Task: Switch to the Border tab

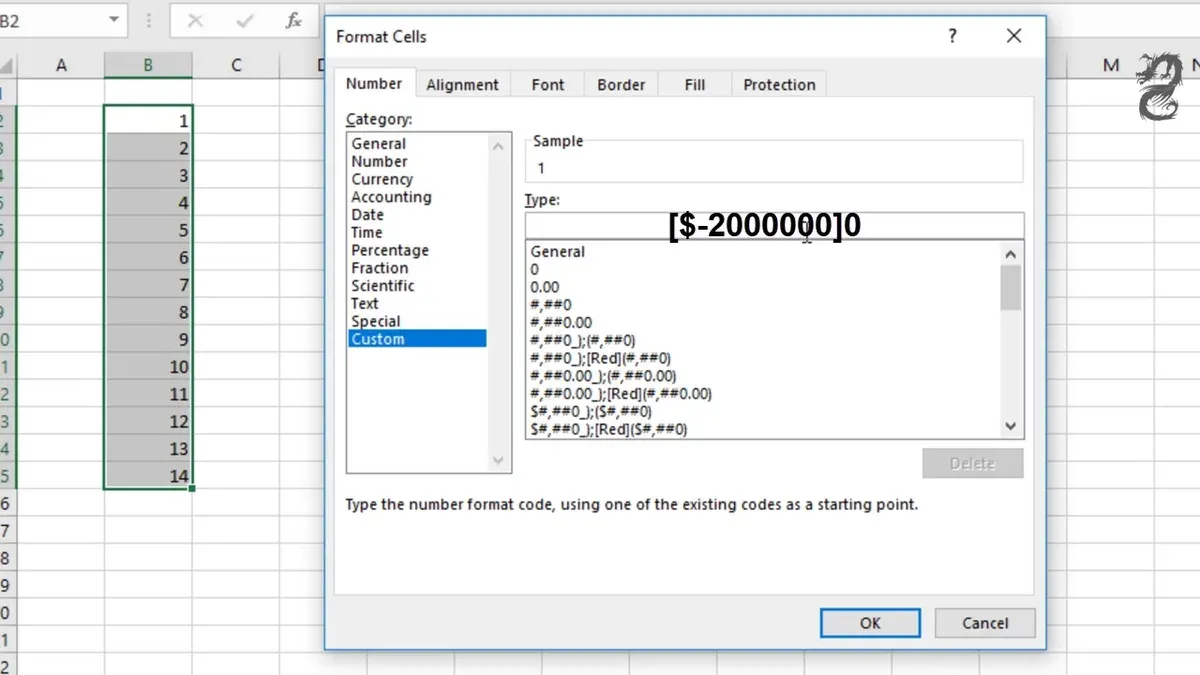Action: coord(621,85)
